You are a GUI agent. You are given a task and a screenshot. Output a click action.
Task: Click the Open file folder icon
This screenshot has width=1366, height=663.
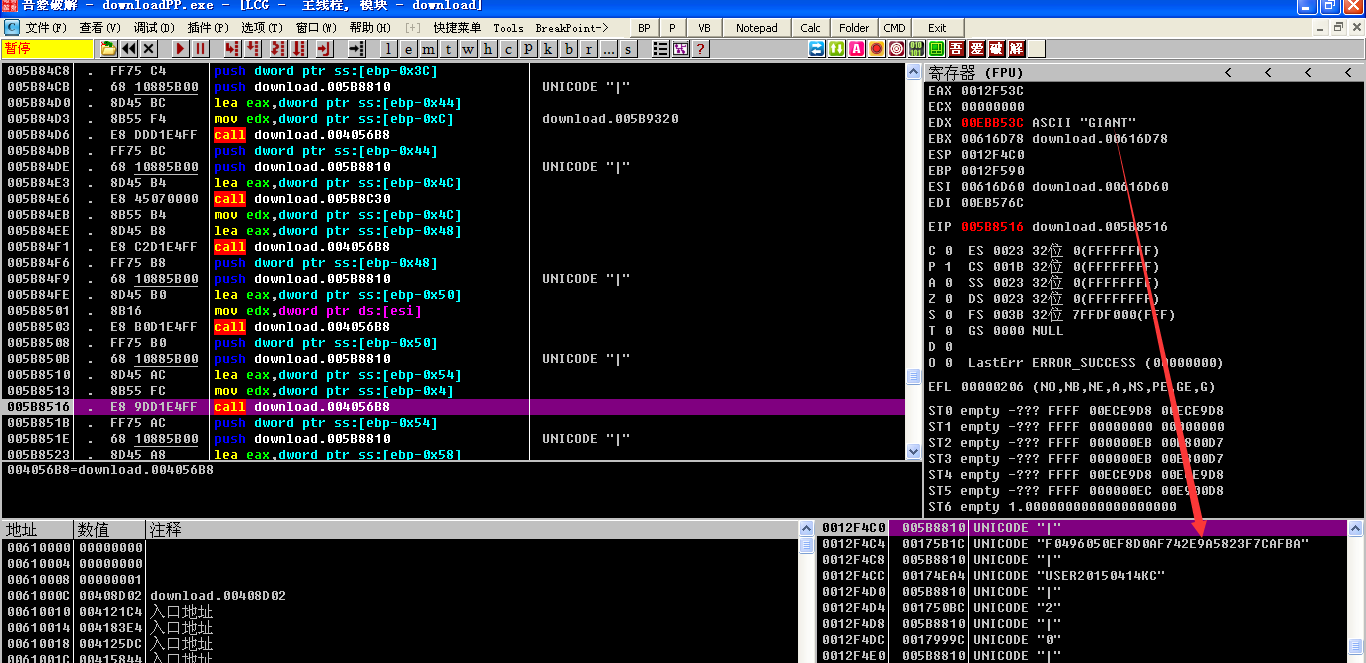click(108, 48)
